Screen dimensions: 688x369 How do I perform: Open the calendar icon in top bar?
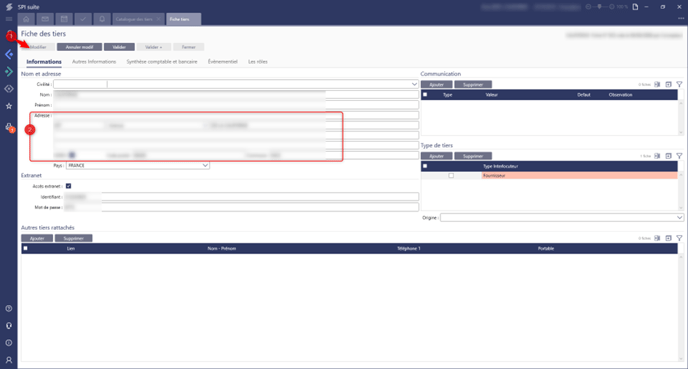[64, 19]
